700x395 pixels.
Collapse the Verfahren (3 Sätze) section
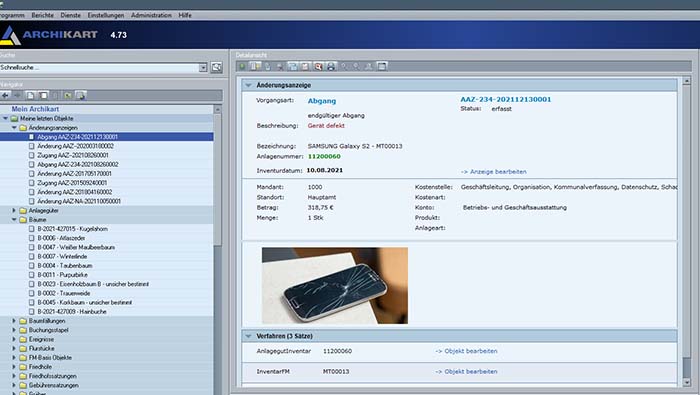[249, 336]
